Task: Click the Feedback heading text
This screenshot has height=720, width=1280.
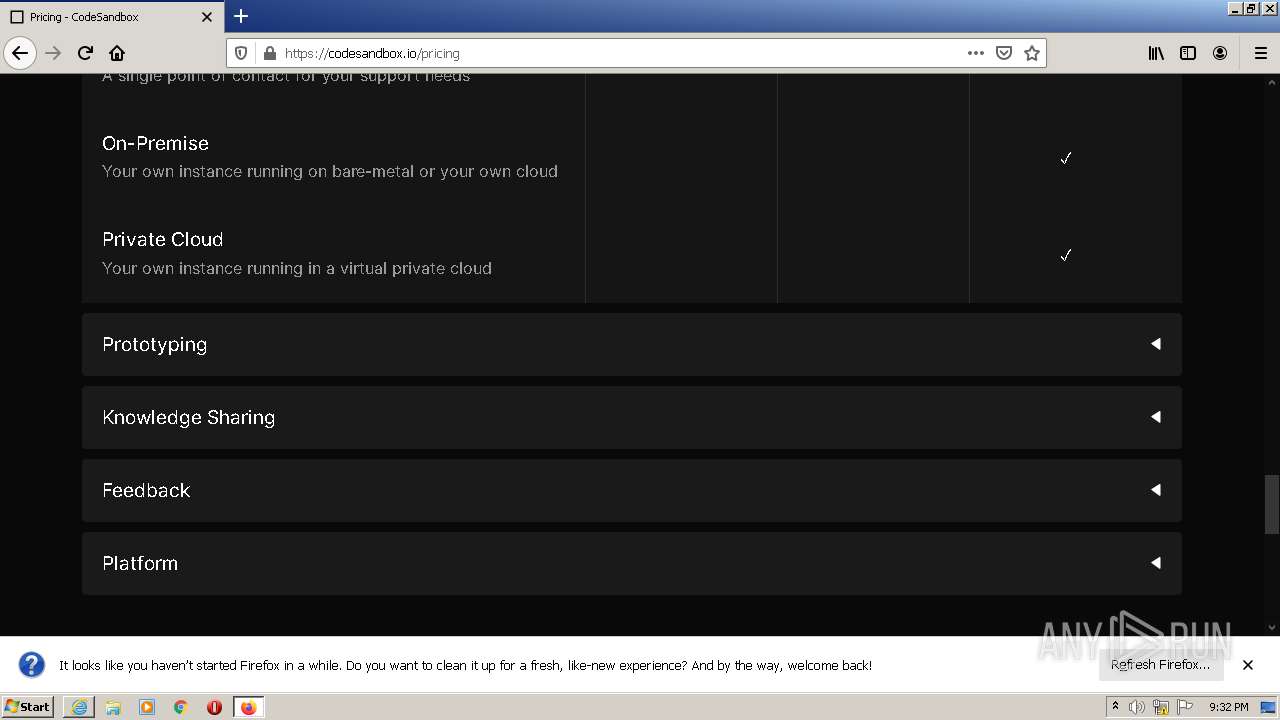Action: [146, 490]
